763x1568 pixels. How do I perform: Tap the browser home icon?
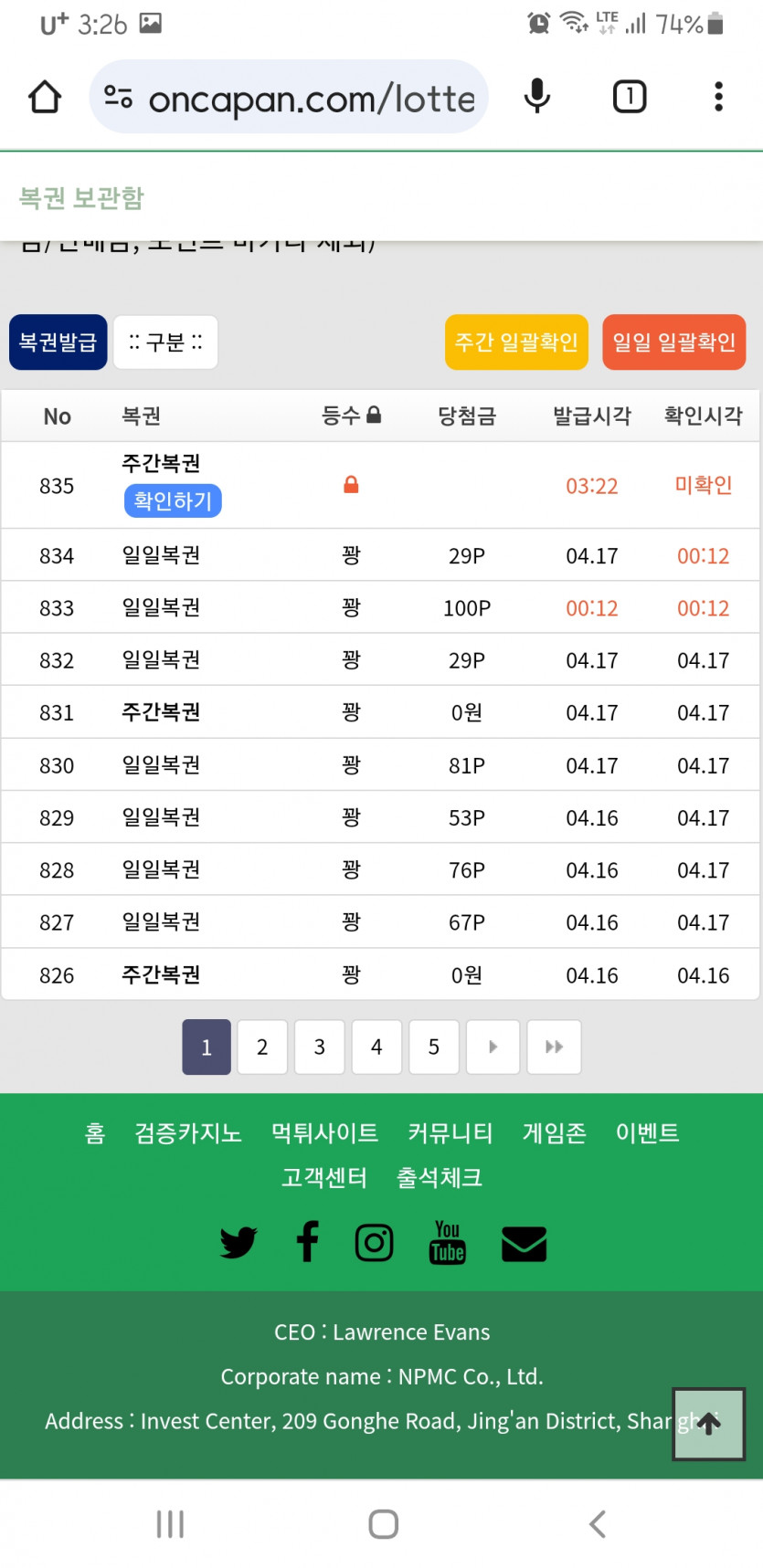click(45, 97)
